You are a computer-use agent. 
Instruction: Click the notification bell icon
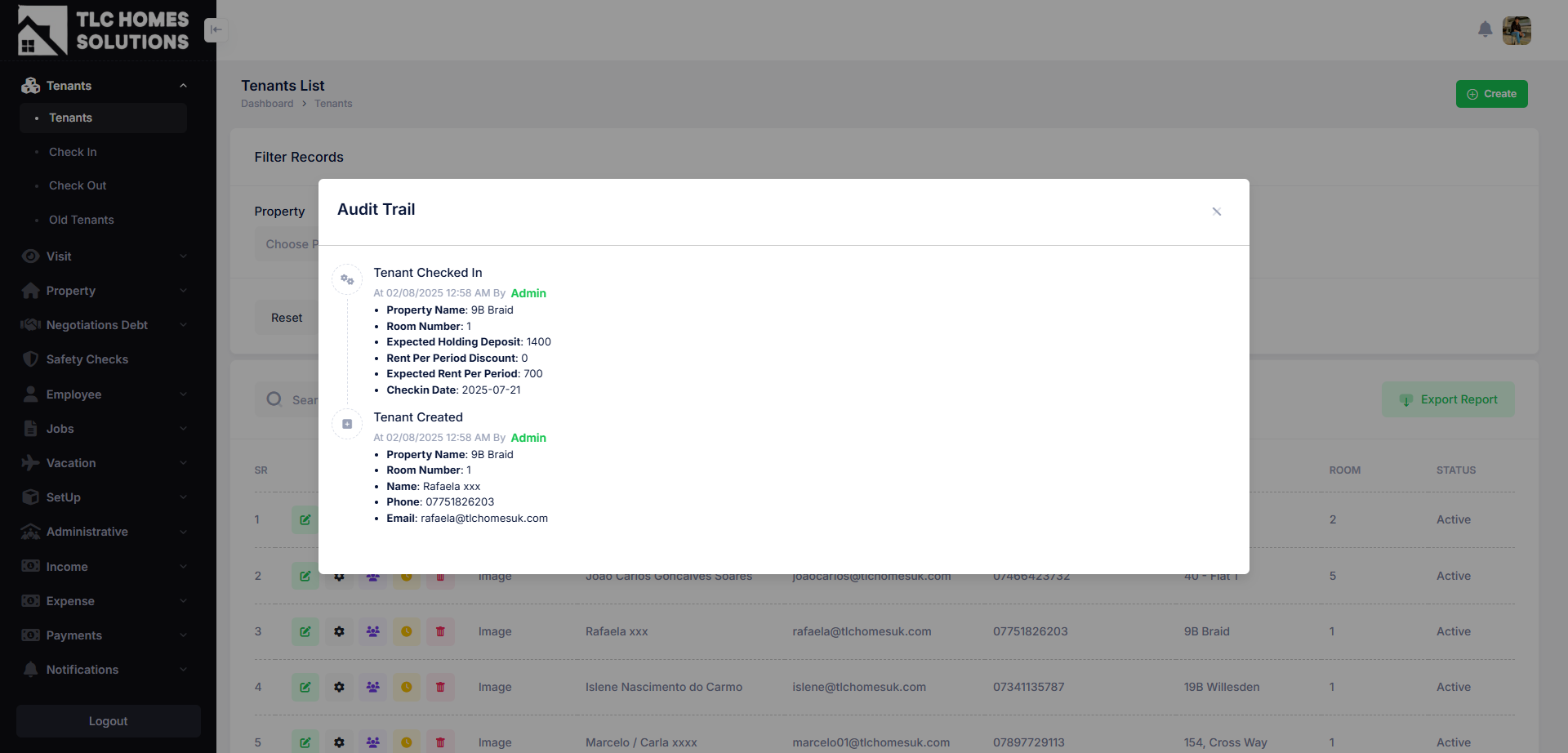point(1485,30)
